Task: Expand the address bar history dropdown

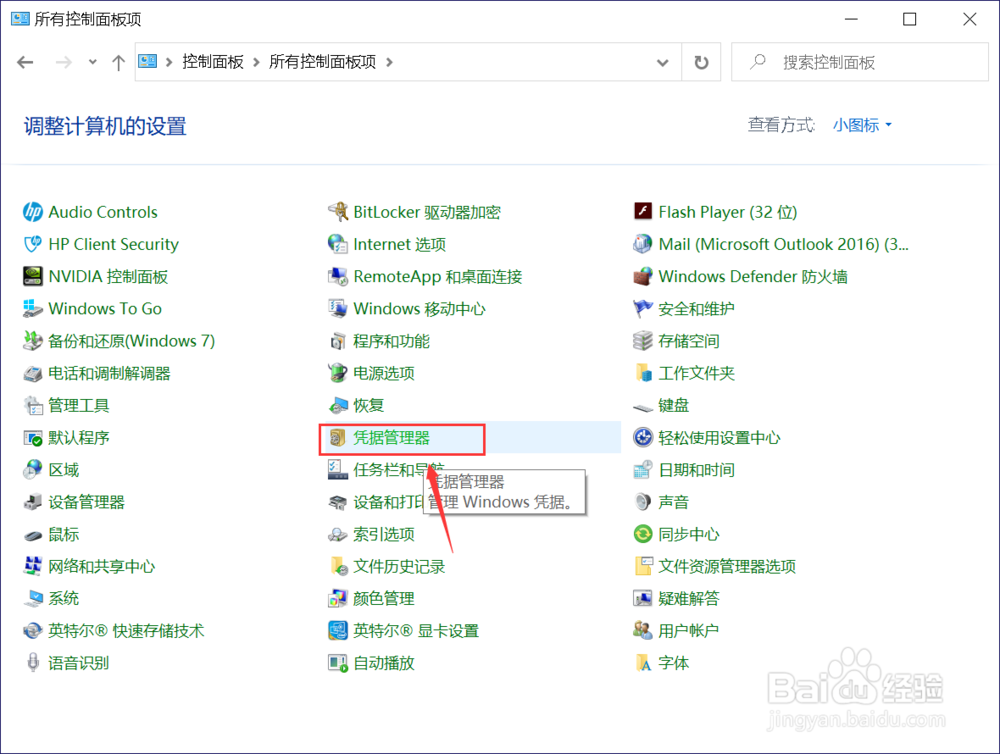Action: pyautogui.click(x=663, y=63)
